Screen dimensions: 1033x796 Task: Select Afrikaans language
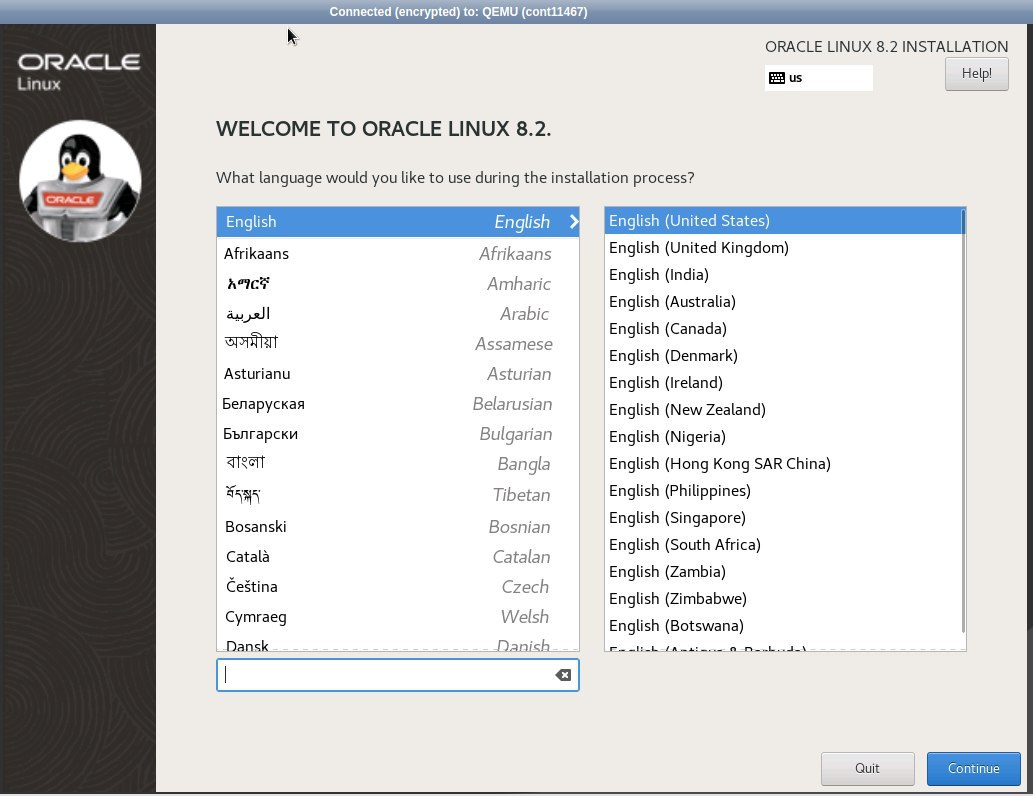coord(398,254)
